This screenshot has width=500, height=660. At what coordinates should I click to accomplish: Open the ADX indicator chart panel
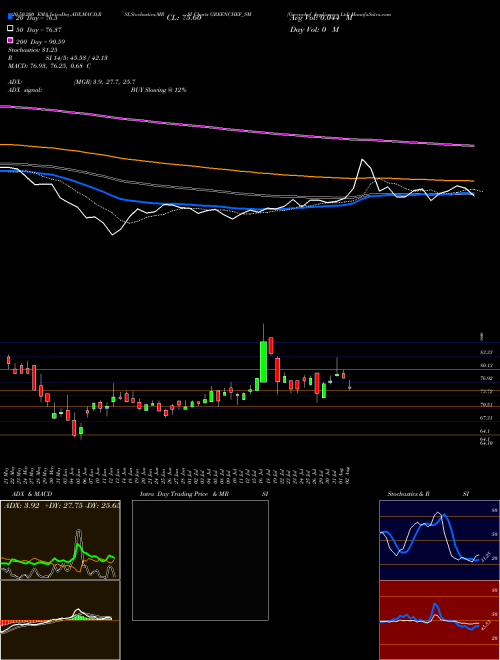60,540
